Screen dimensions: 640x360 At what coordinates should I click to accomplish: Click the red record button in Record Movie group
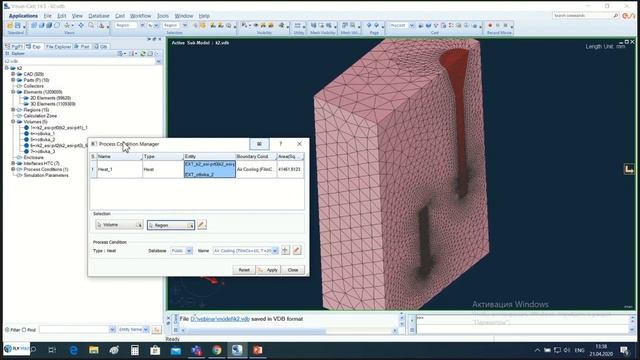pyautogui.click(x=490, y=25)
